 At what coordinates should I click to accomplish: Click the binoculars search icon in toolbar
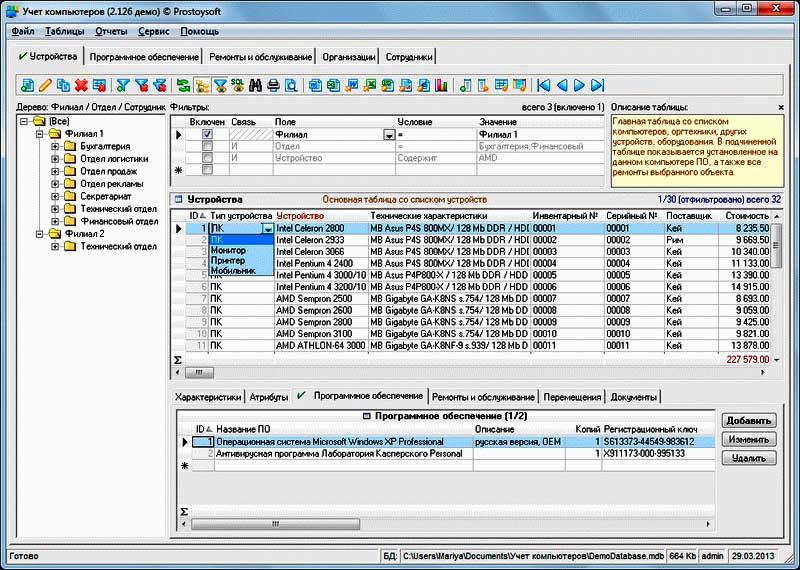pyautogui.click(x=255, y=86)
